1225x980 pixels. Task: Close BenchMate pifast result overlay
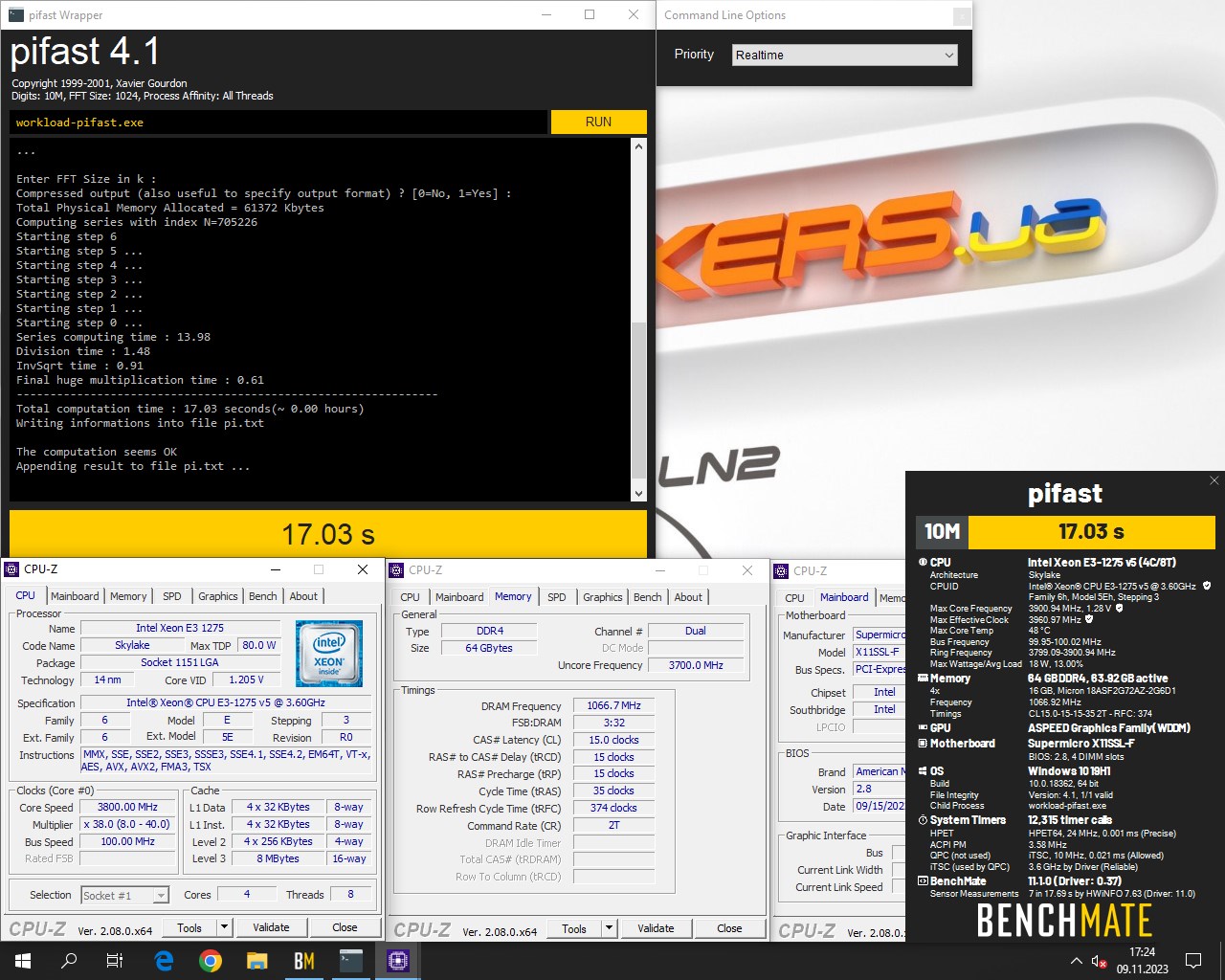(1214, 480)
